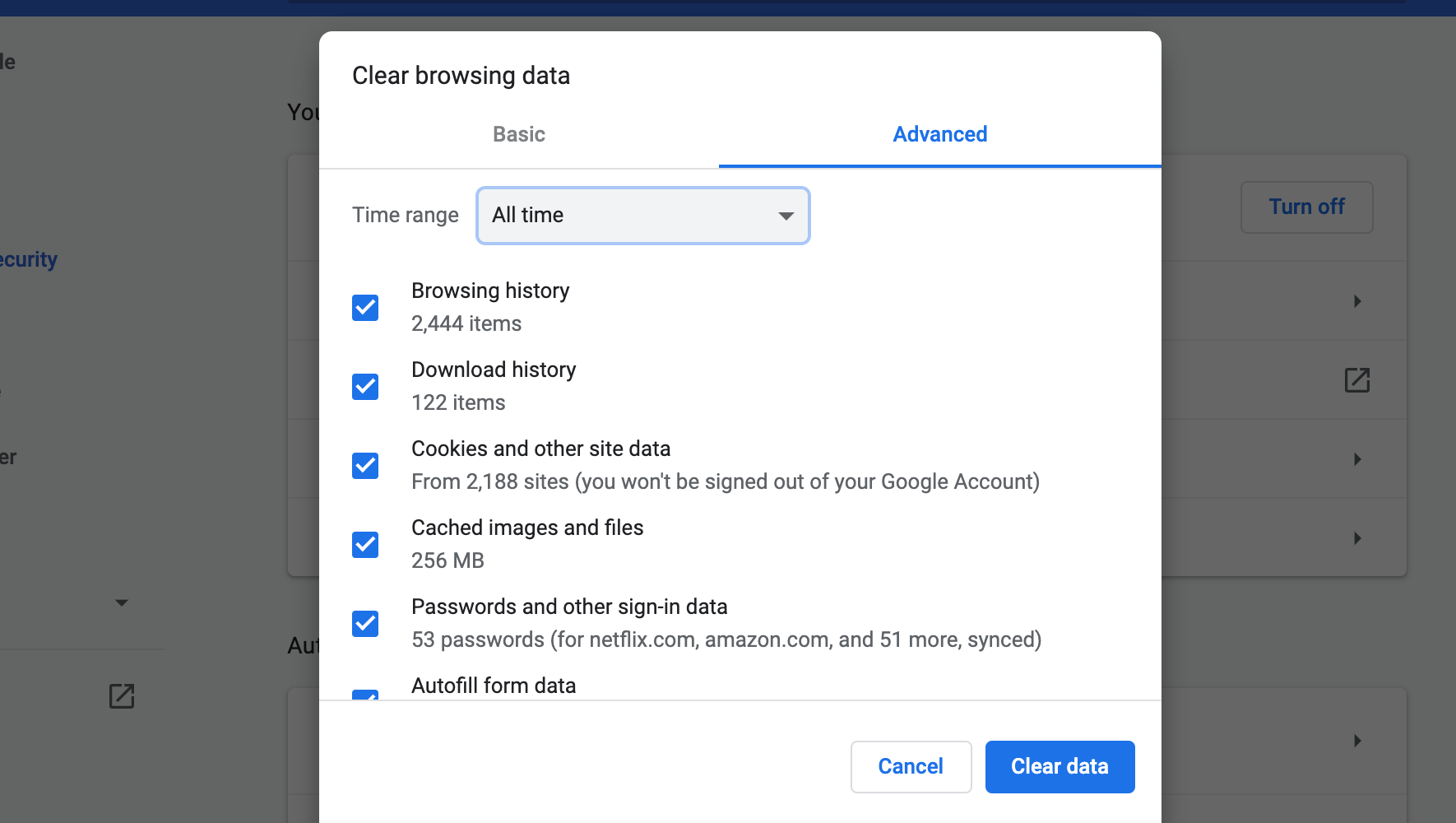Select the Advanced tab
Screen dimensions: 1456x823
(x=939, y=134)
